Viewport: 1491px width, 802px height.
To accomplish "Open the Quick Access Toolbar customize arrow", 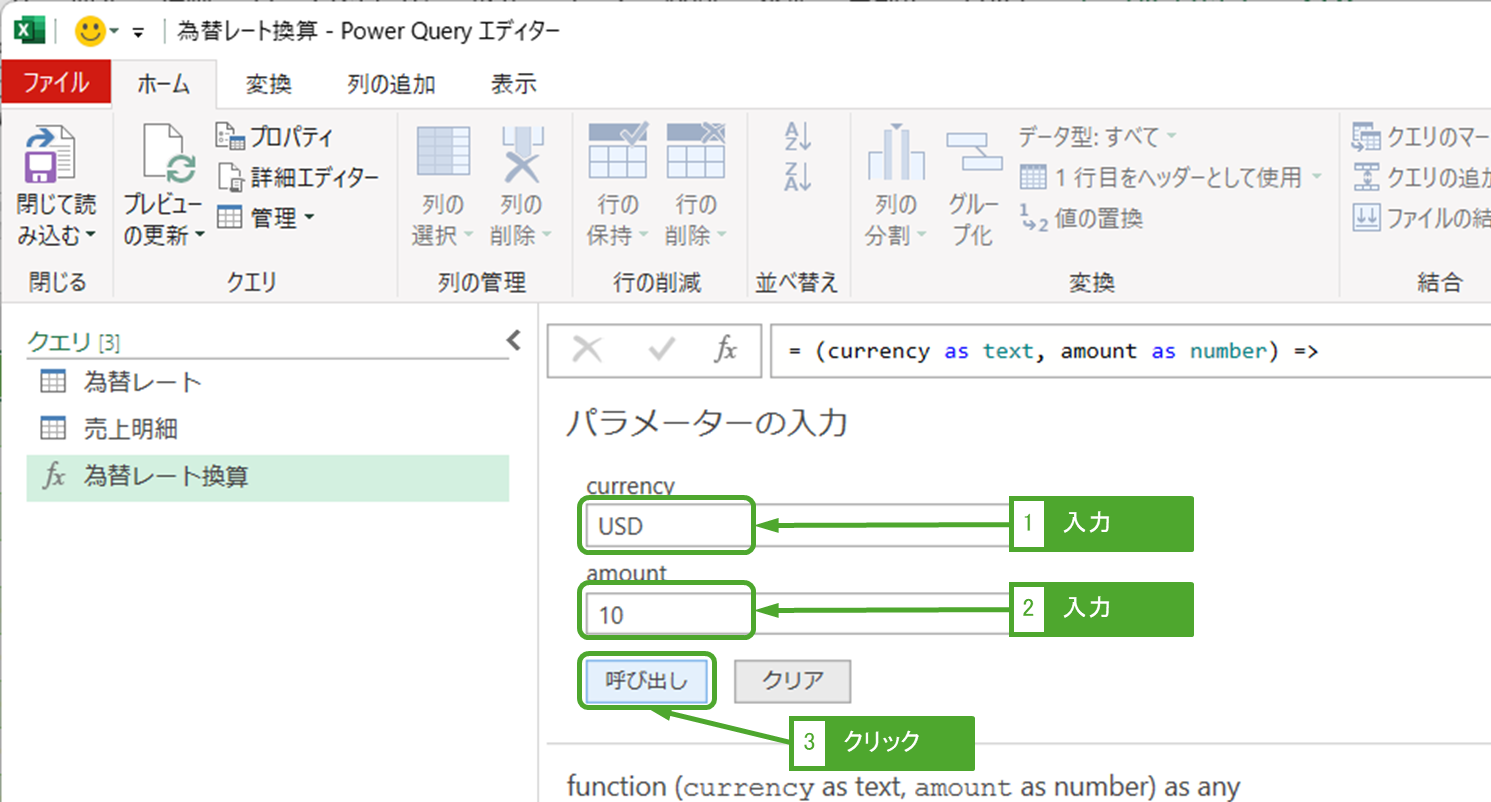I will 138,33.
